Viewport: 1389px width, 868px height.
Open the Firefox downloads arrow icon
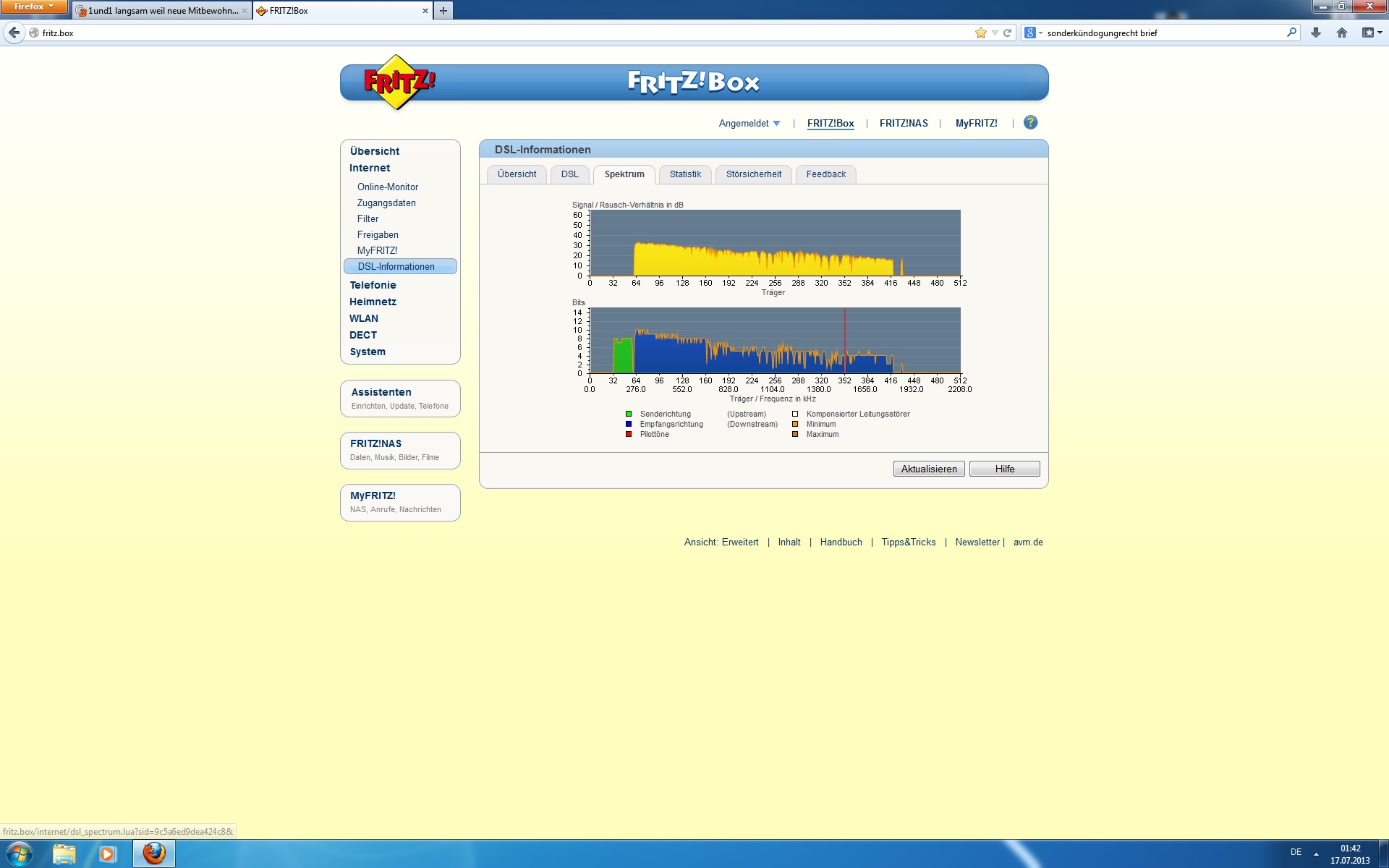pyautogui.click(x=1316, y=33)
